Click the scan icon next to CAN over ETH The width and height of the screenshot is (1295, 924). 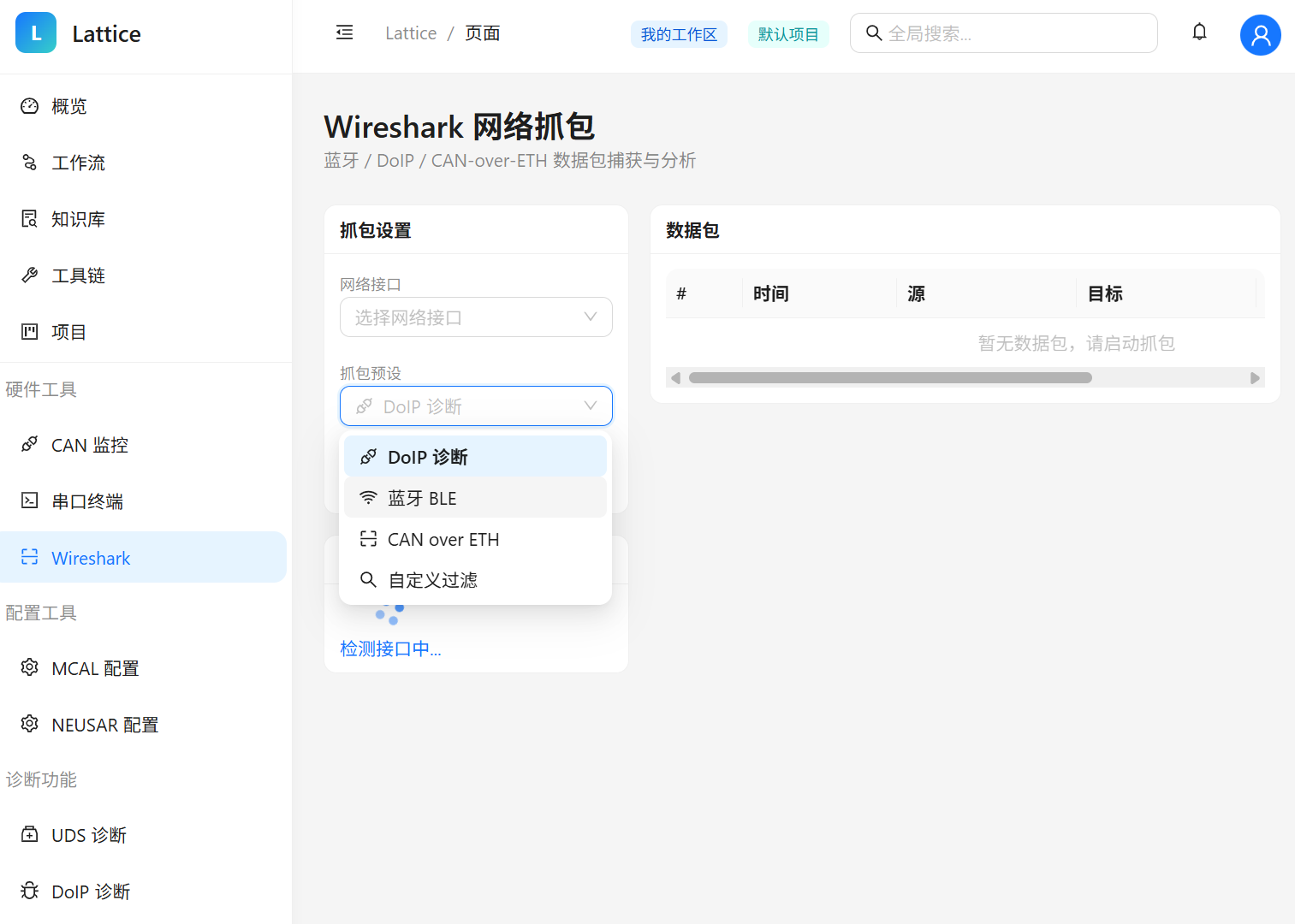click(368, 539)
